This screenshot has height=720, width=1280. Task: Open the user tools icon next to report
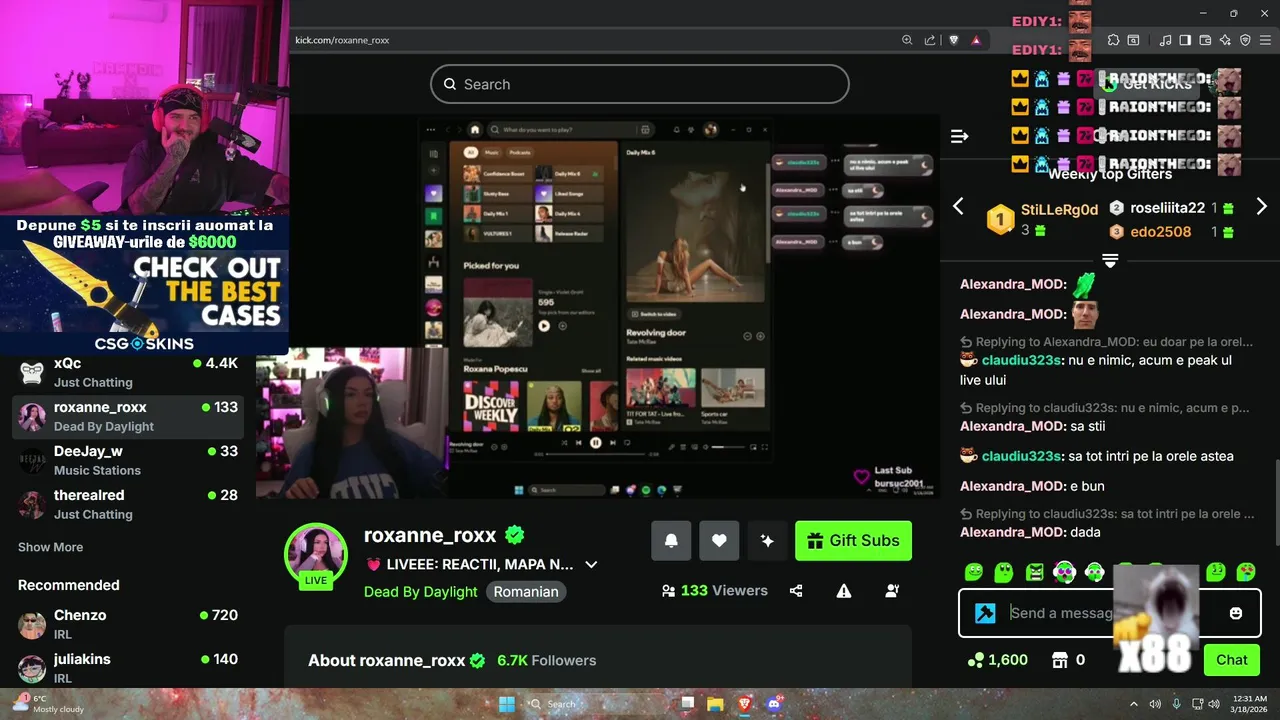tap(892, 591)
